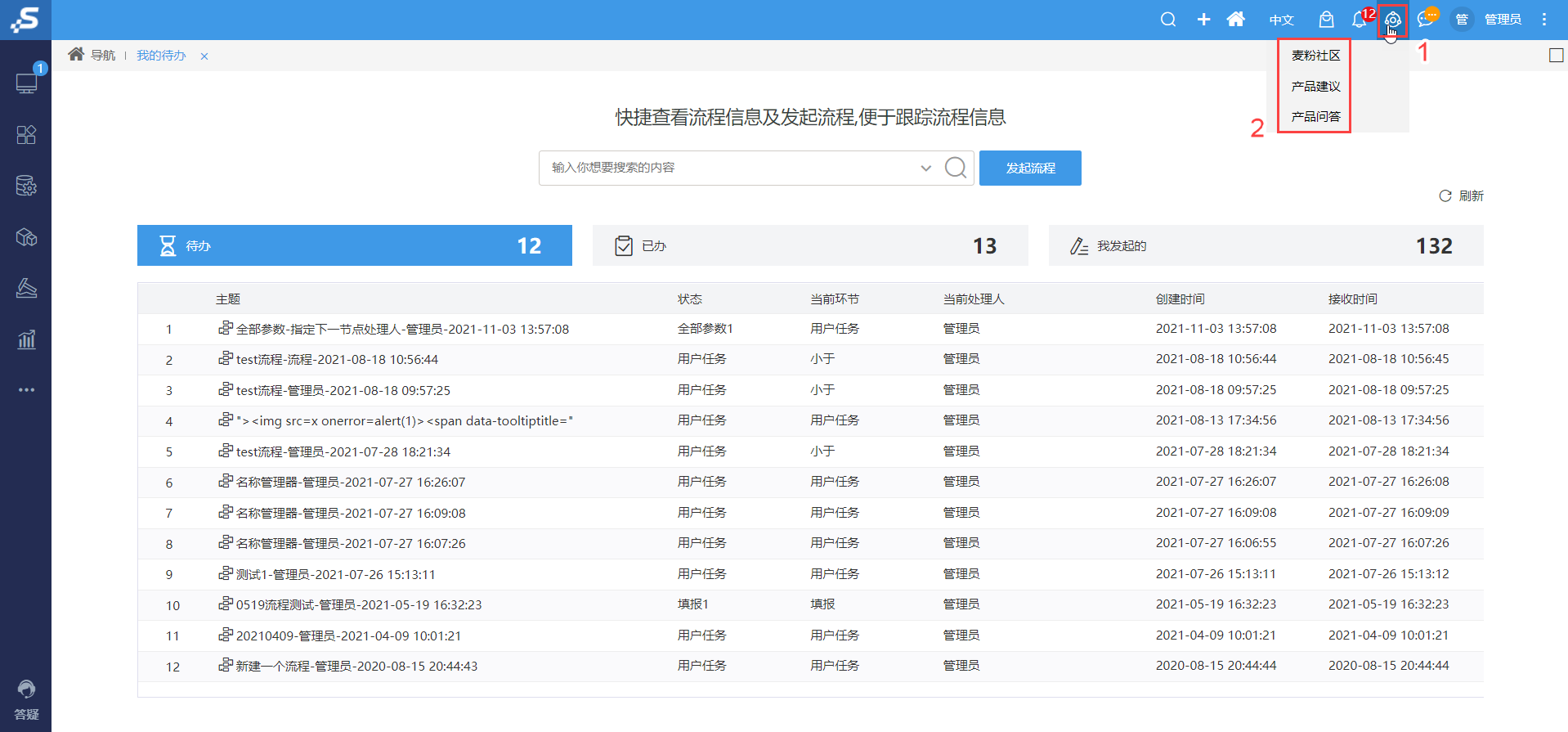Open 0519流程测试-管理员 task
This screenshot has height=732, width=1568.
[359, 604]
